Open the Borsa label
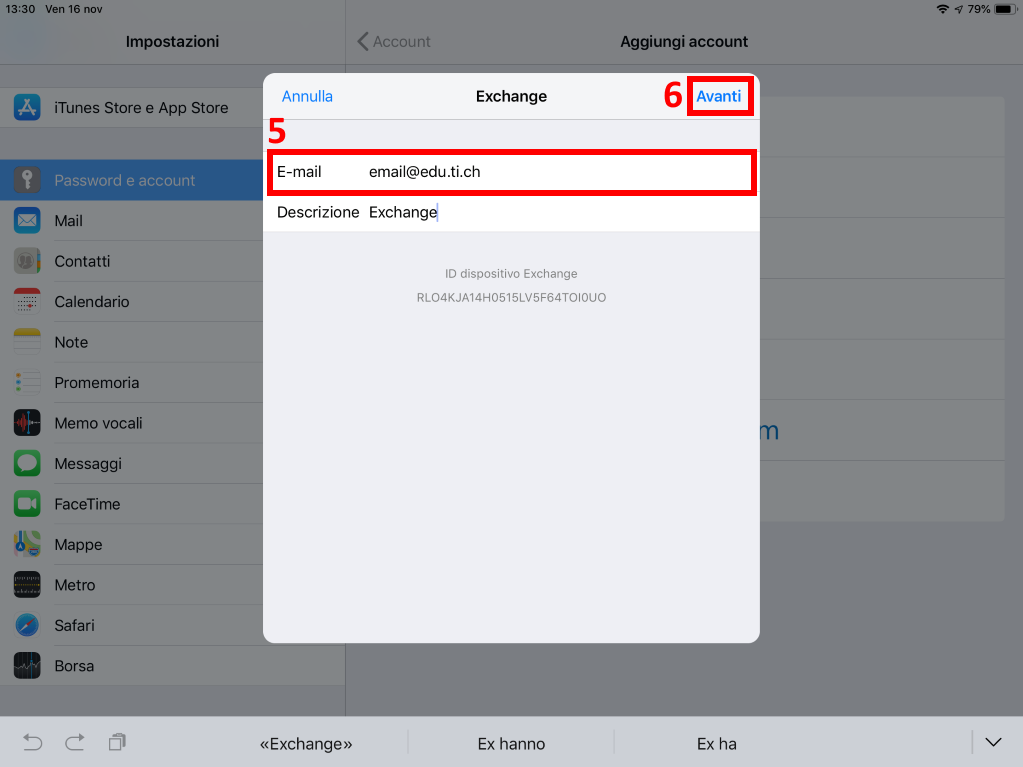The height and width of the screenshot is (767, 1023). 74,665
